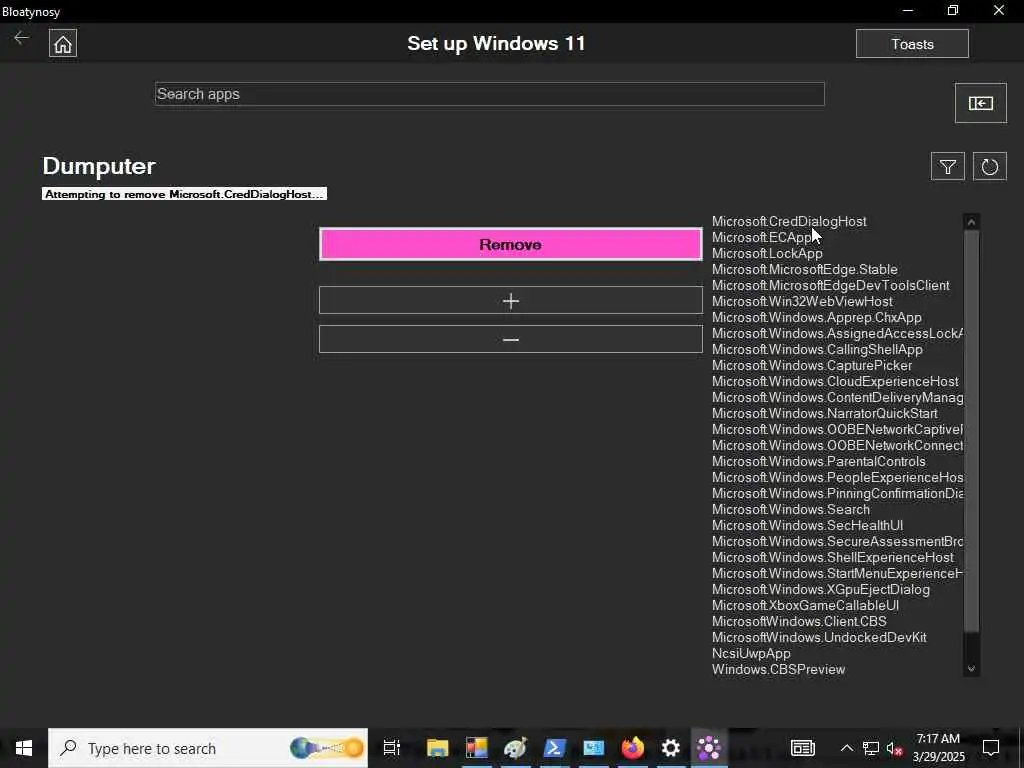The height and width of the screenshot is (768, 1024).
Task: Select Microsoft.Windows.PeopleExperienceHost entry
Action: tap(837, 477)
